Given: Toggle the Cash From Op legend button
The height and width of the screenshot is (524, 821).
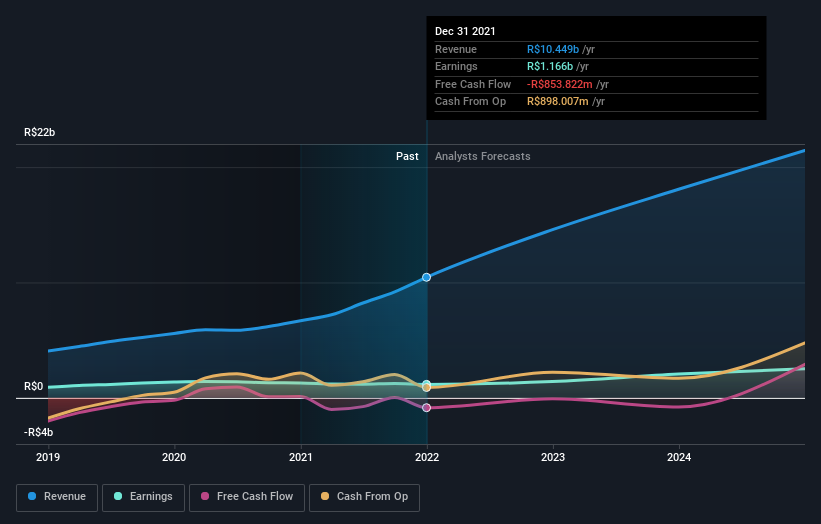Looking at the screenshot, I should [x=364, y=497].
